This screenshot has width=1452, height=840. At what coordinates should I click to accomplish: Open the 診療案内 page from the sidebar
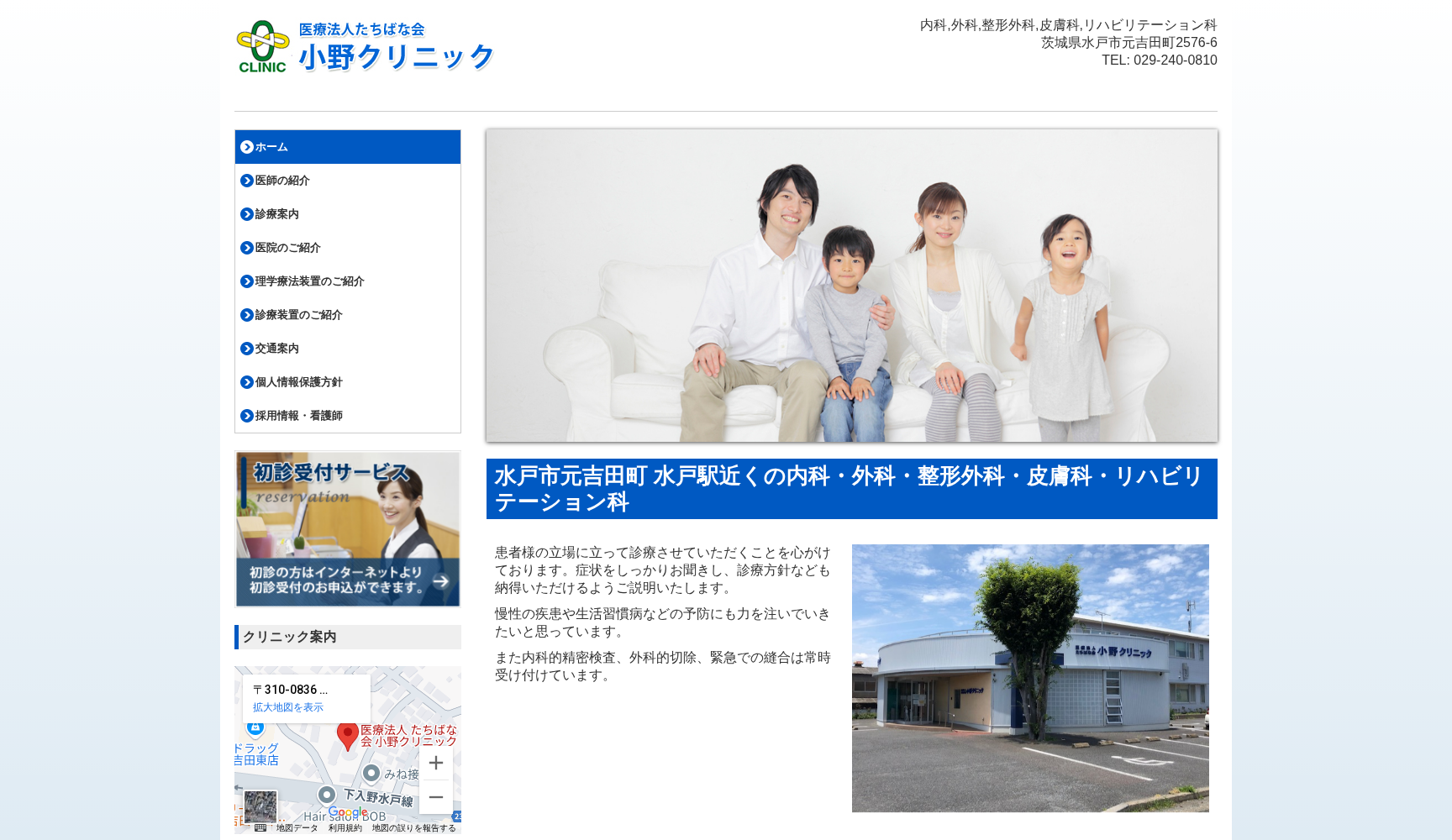pyautogui.click(x=276, y=214)
